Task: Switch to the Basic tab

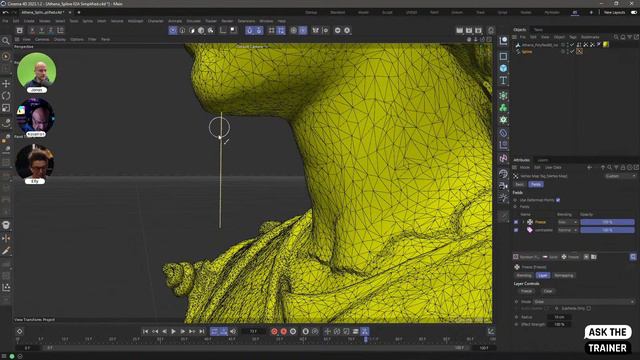Action: pyautogui.click(x=519, y=184)
